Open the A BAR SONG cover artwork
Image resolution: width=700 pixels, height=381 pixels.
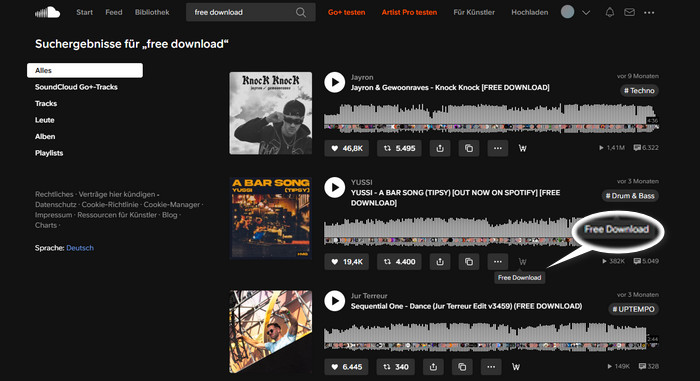pyautogui.click(x=271, y=218)
